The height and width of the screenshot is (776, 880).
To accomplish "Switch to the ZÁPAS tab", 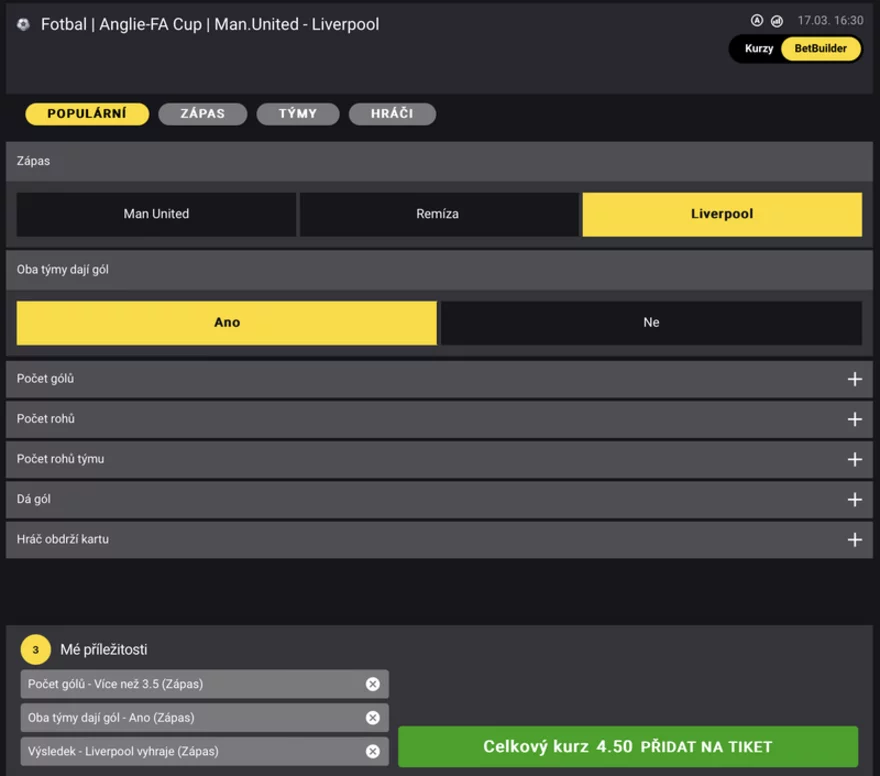I will pos(203,114).
